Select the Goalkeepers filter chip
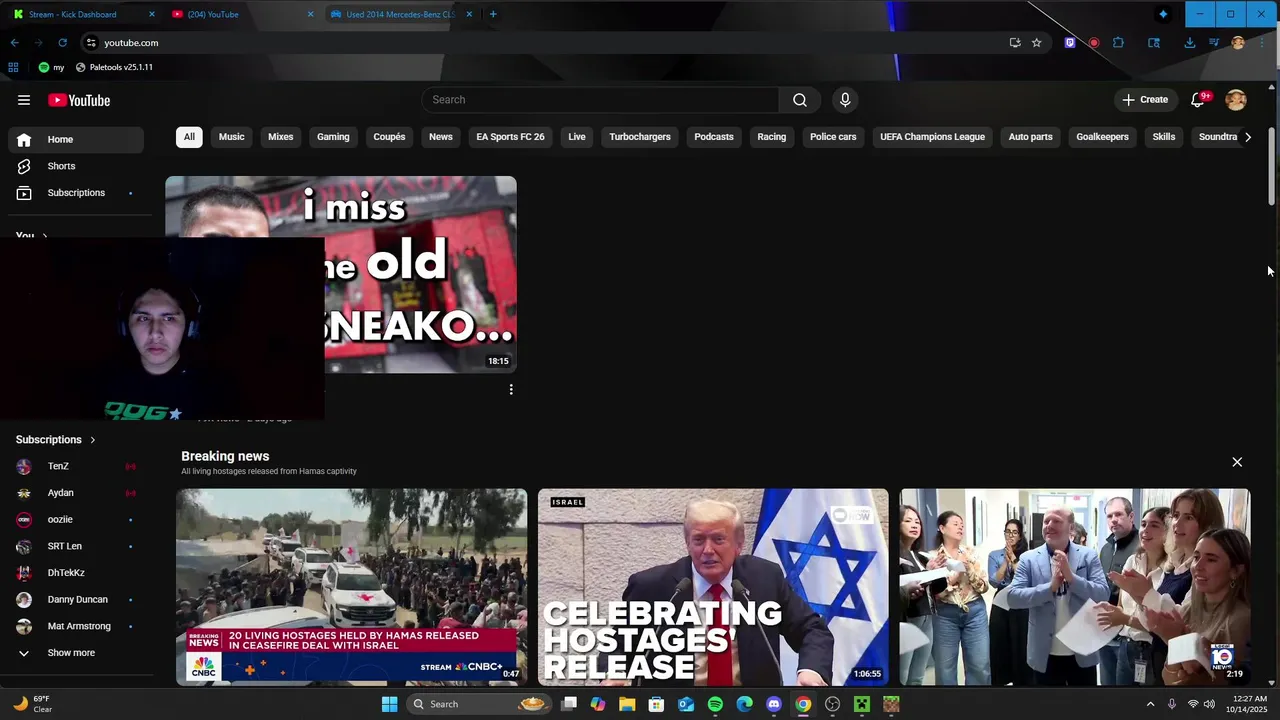The height and width of the screenshot is (720, 1280). pyautogui.click(x=1102, y=137)
